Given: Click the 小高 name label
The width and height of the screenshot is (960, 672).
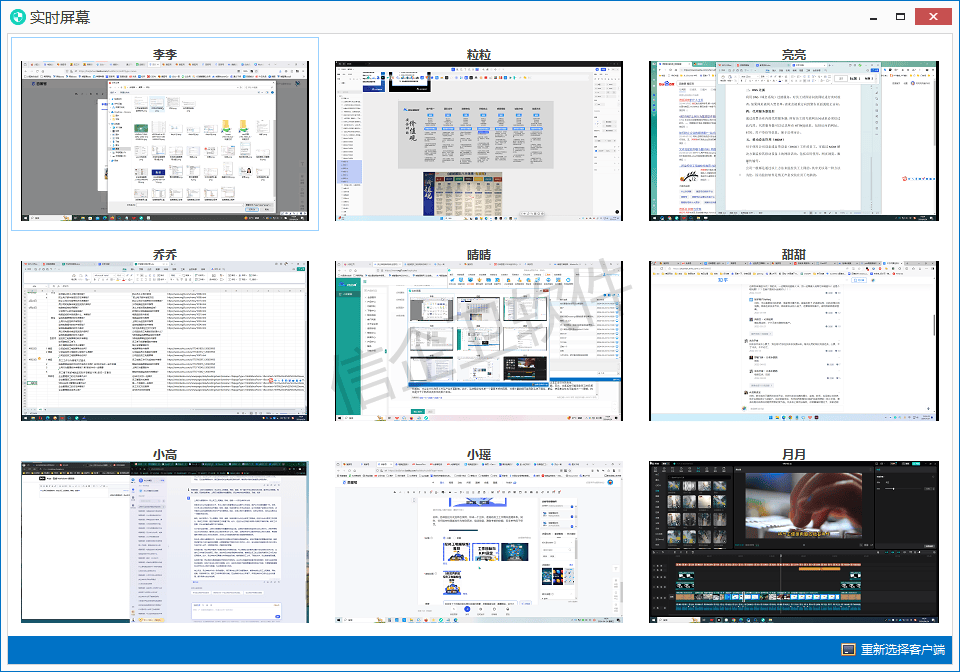Looking at the screenshot, I should point(165,454).
